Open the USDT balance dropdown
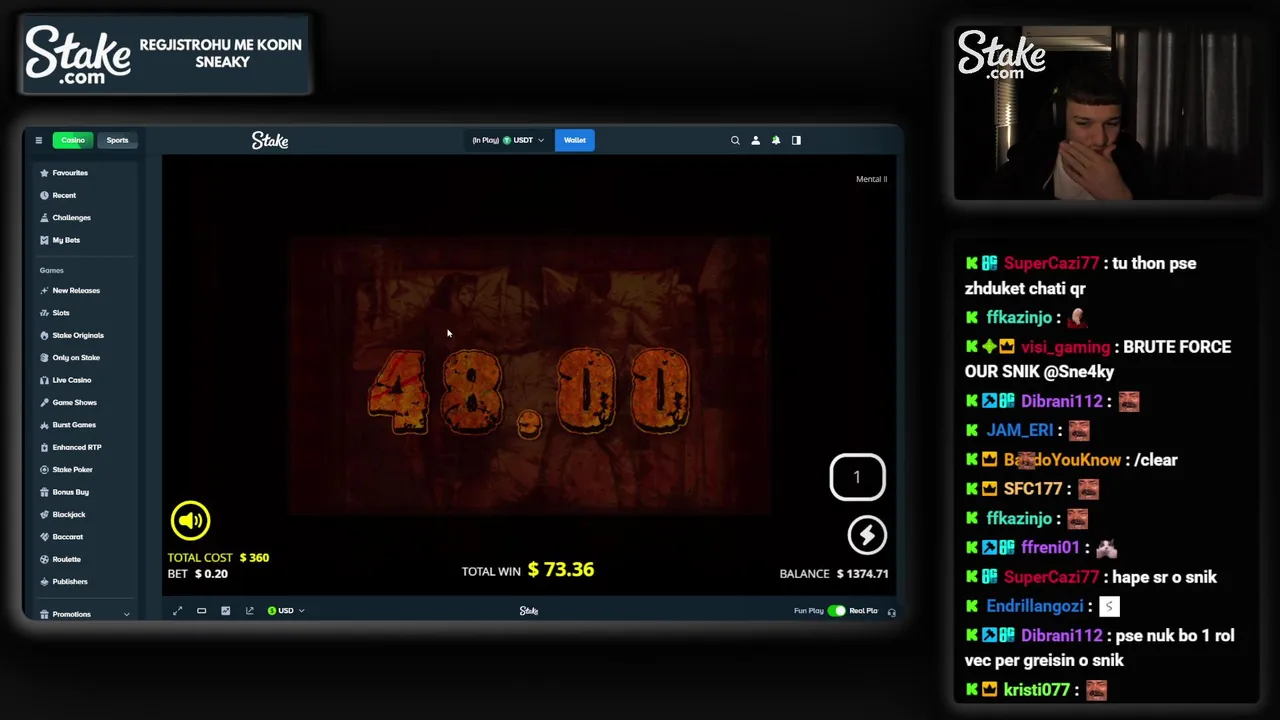Screen dimensions: 1280x720 coord(508,140)
